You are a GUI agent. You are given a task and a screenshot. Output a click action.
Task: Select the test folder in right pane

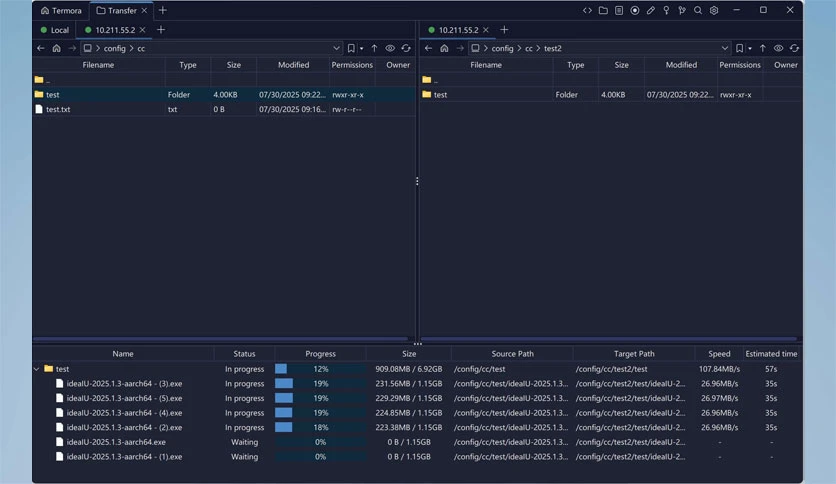coord(611,94)
